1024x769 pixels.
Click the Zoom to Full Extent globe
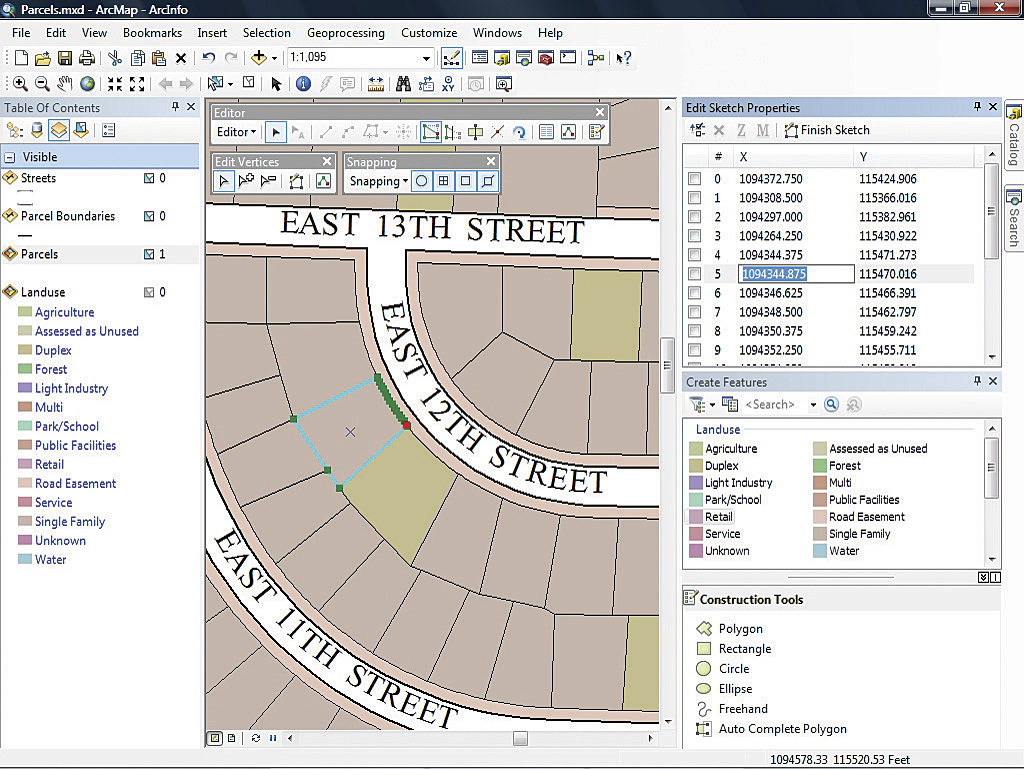tap(88, 84)
